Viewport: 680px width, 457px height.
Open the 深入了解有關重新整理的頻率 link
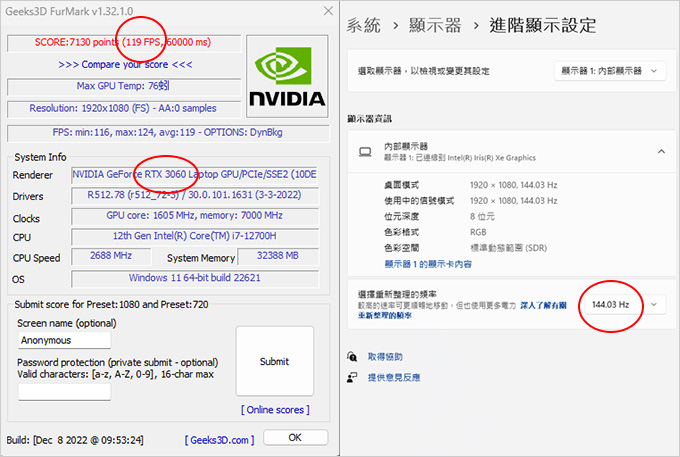tap(462, 310)
